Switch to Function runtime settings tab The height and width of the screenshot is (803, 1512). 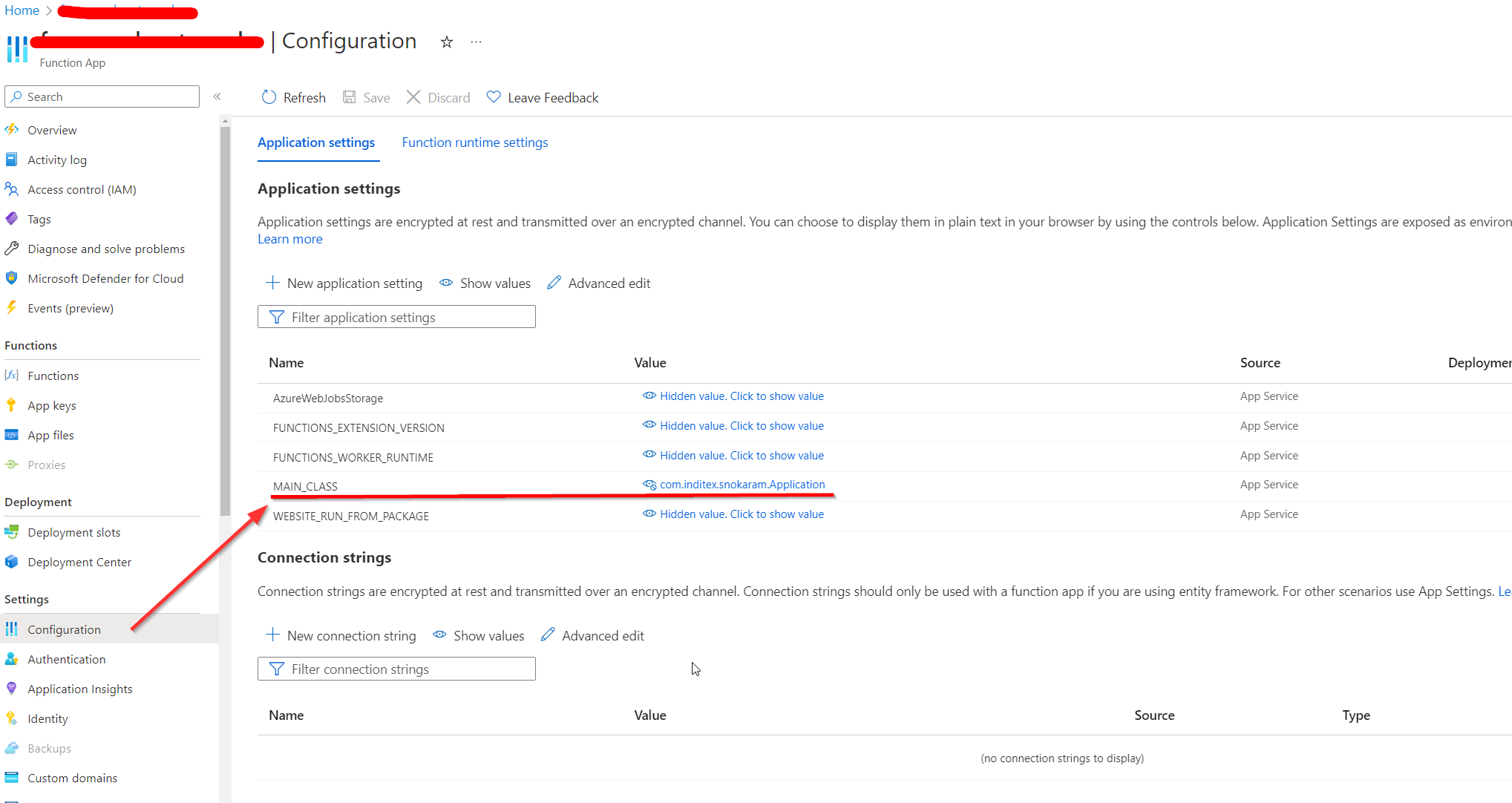click(474, 142)
